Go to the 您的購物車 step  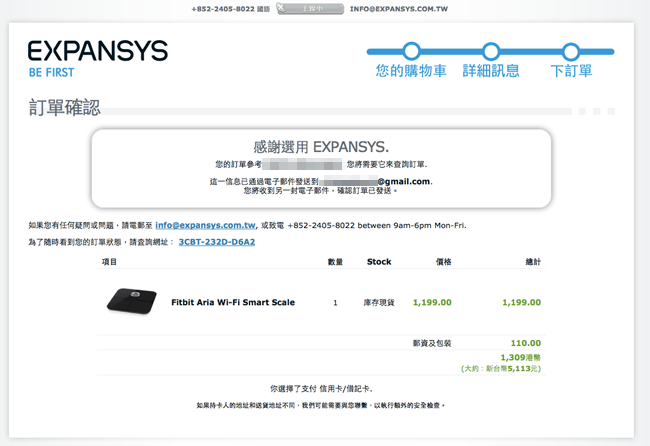[411, 70]
